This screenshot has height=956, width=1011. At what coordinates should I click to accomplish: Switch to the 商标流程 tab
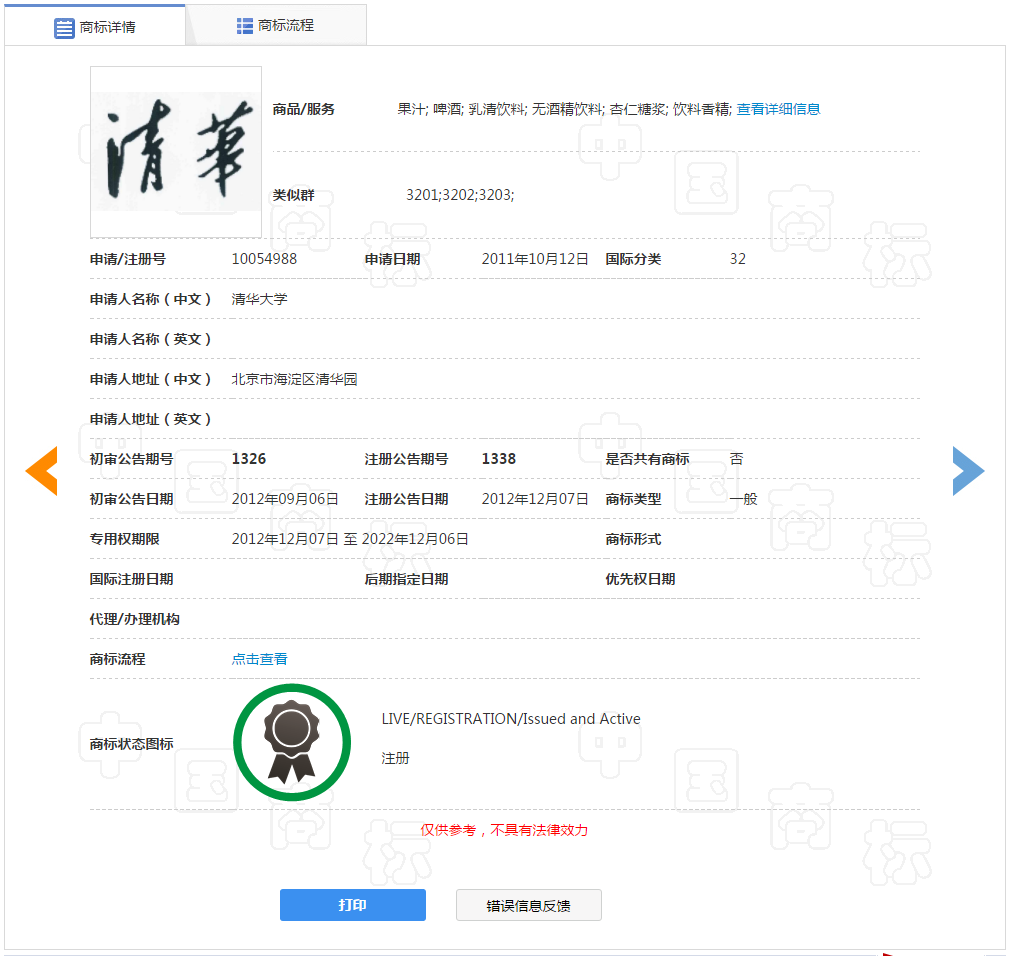(x=286, y=26)
